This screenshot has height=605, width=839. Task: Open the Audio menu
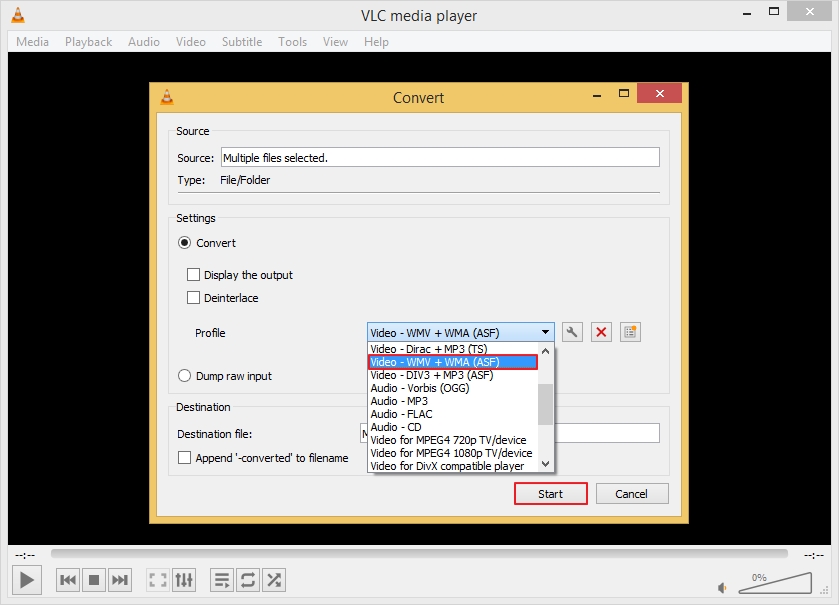143,42
